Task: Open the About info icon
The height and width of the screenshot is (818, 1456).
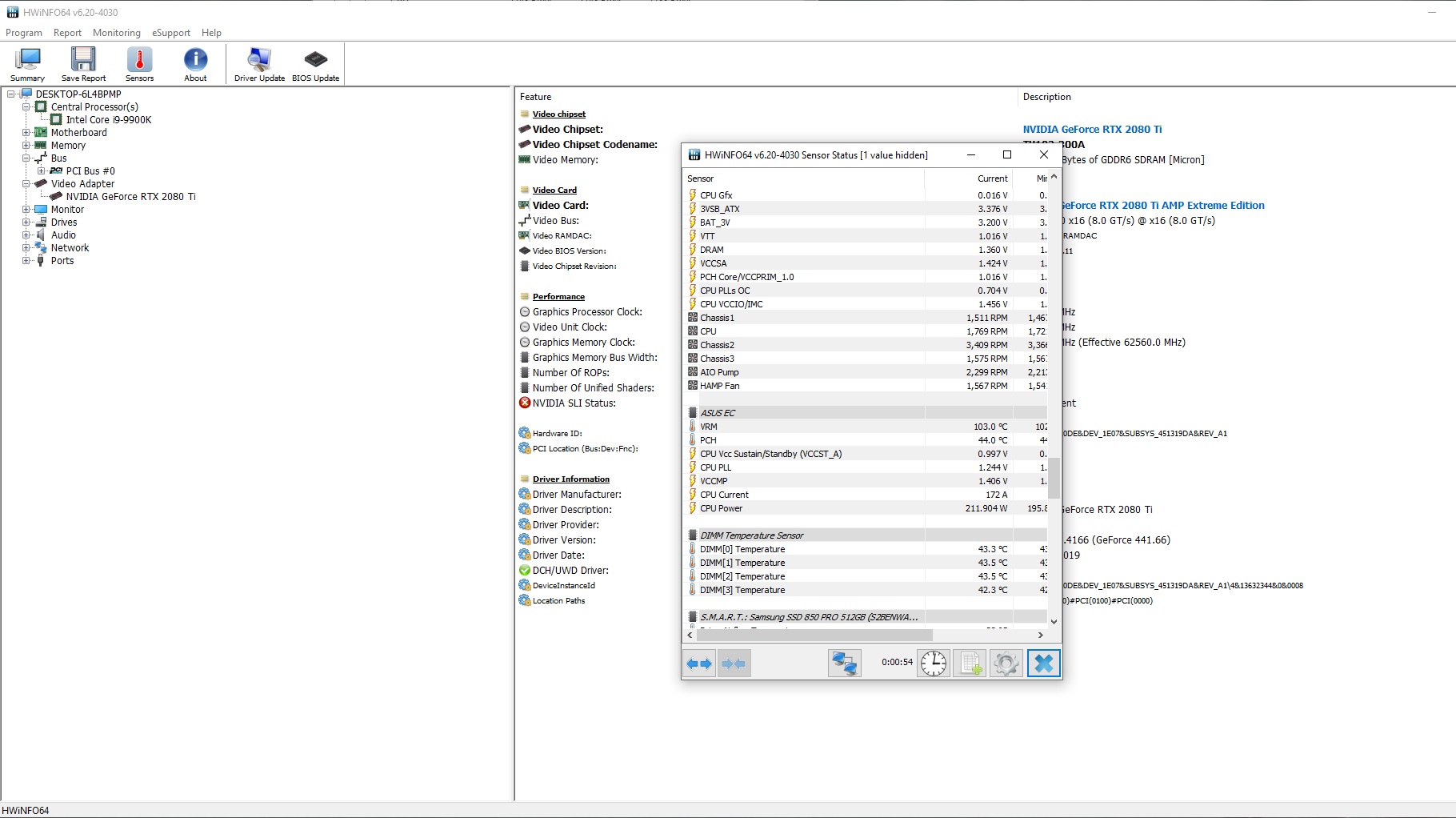Action: 195,64
